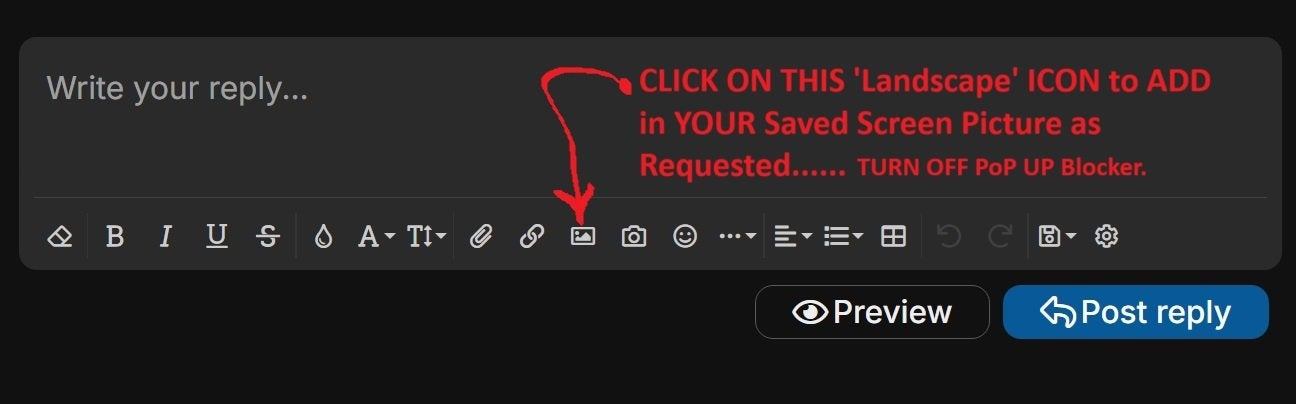The height and width of the screenshot is (404, 1296).
Task: Click the camera Media icon
Action: pyautogui.click(x=634, y=237)
